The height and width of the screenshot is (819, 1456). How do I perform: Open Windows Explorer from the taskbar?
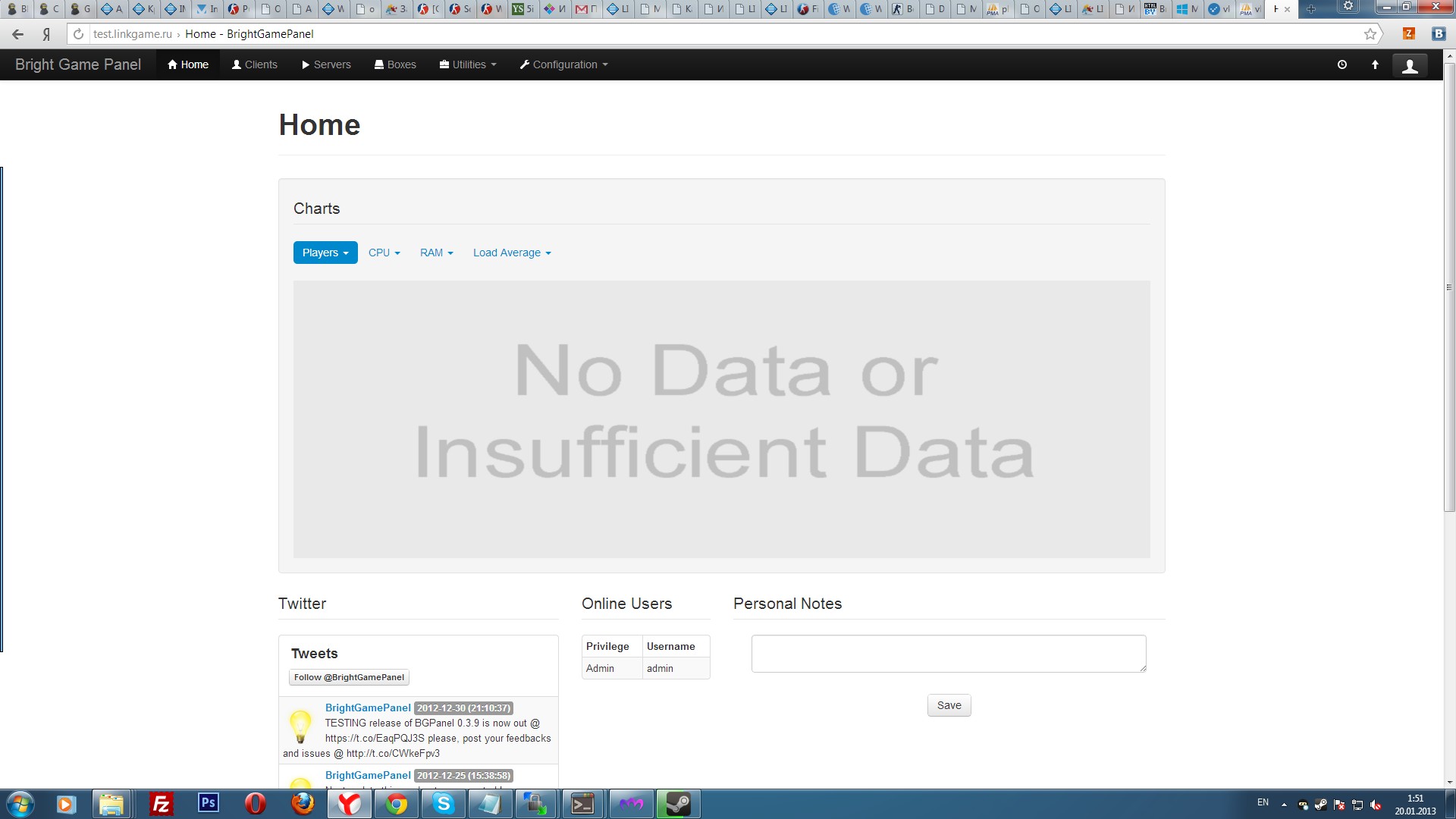(x=111, y=804)
